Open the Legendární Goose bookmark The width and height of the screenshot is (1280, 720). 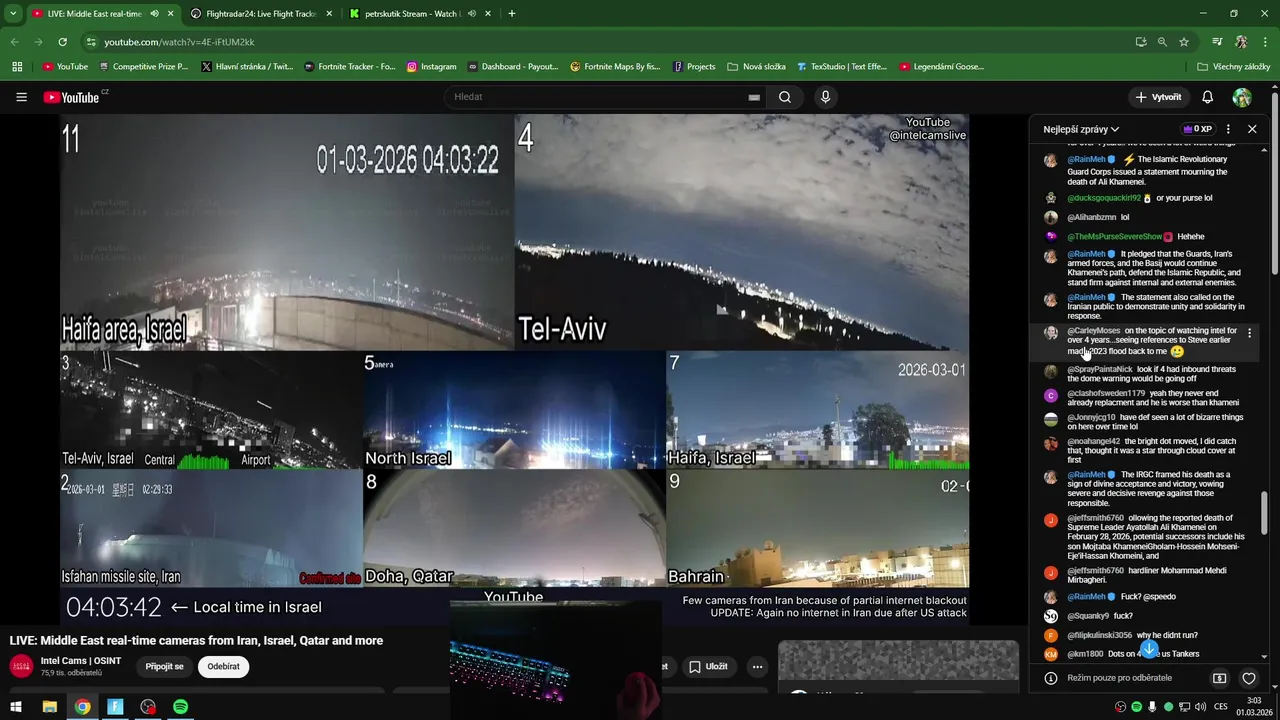[941, 67]
